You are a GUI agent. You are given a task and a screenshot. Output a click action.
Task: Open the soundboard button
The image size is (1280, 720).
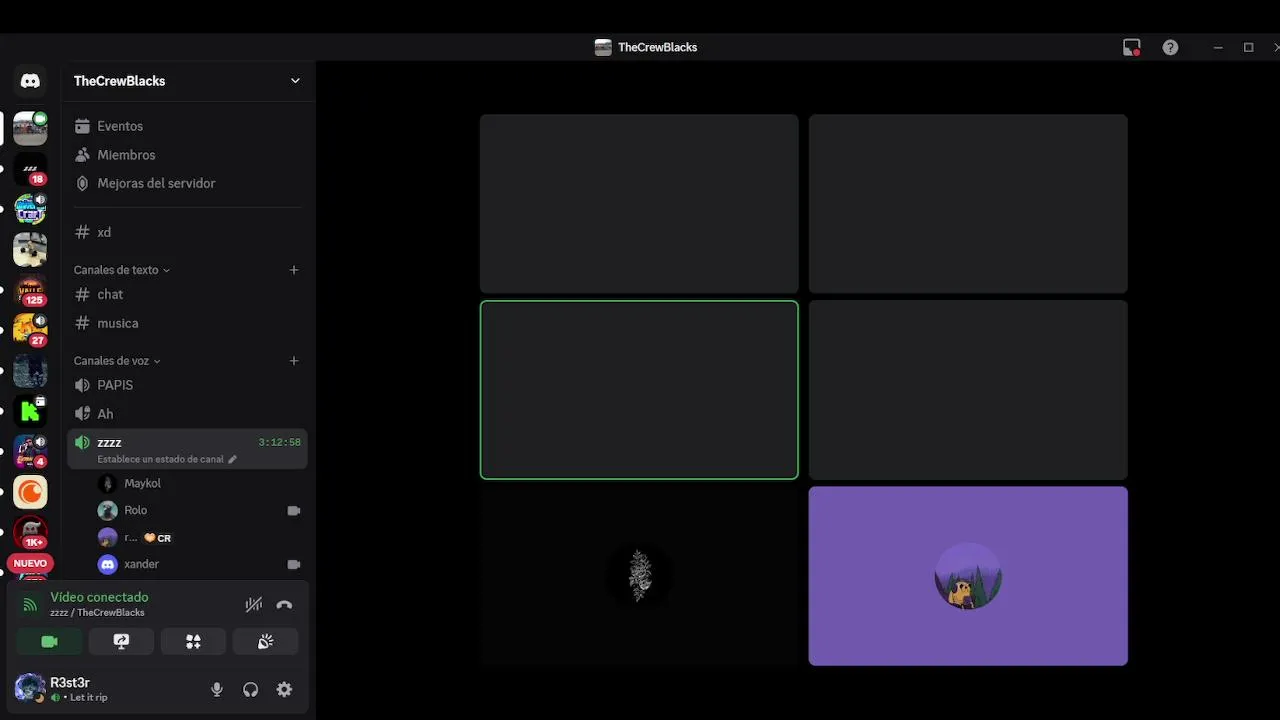(265, 642)
